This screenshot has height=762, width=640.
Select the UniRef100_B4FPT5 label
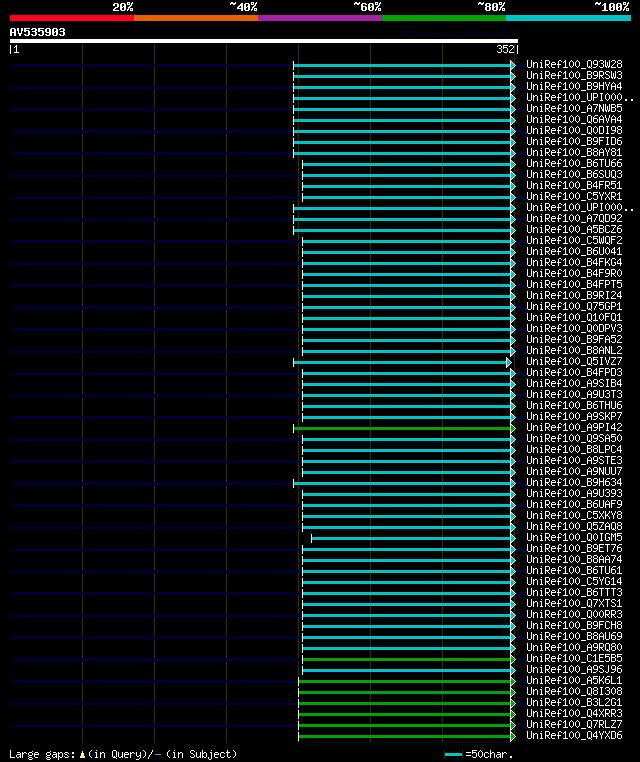click(x=574, y=284)
